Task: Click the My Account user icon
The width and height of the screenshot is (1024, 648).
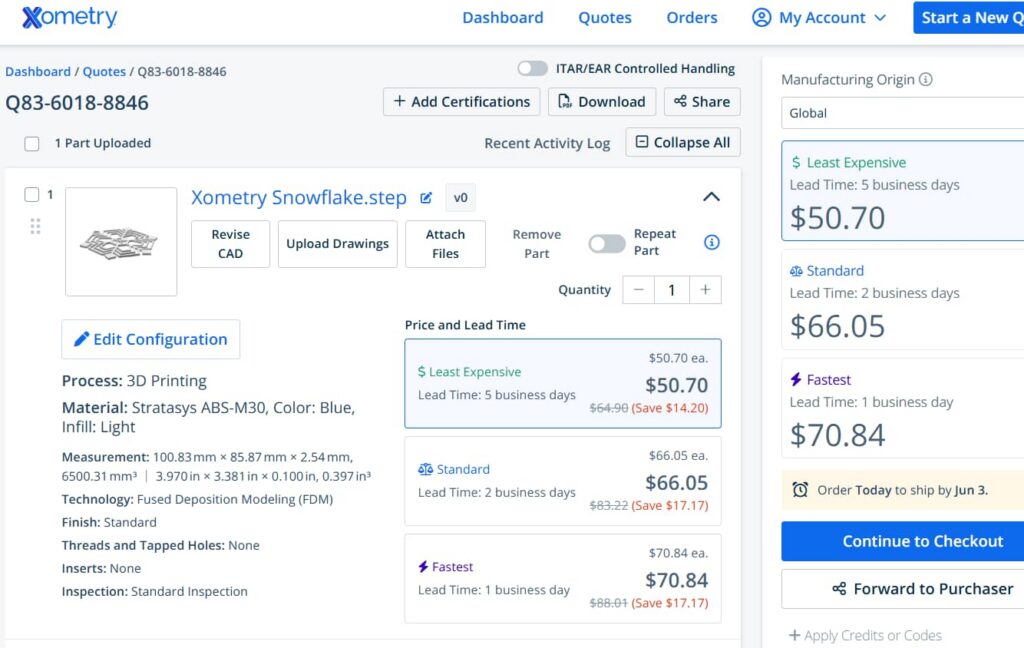Action: point(761,18)
